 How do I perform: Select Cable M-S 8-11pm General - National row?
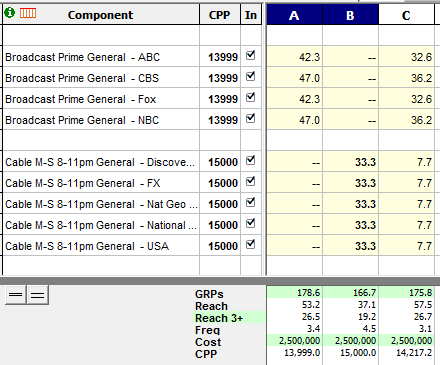pos(101,225)
